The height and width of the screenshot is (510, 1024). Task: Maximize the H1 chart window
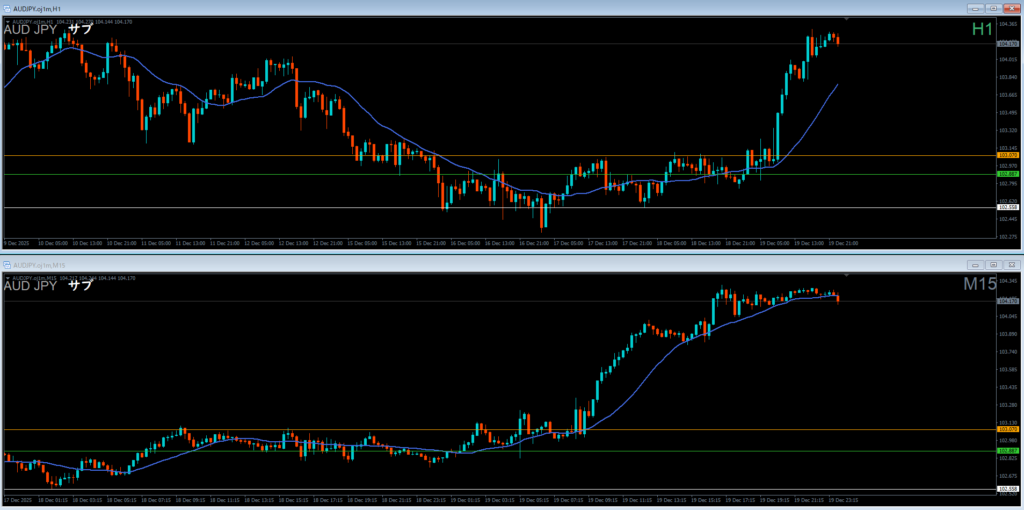click(993, 8)
